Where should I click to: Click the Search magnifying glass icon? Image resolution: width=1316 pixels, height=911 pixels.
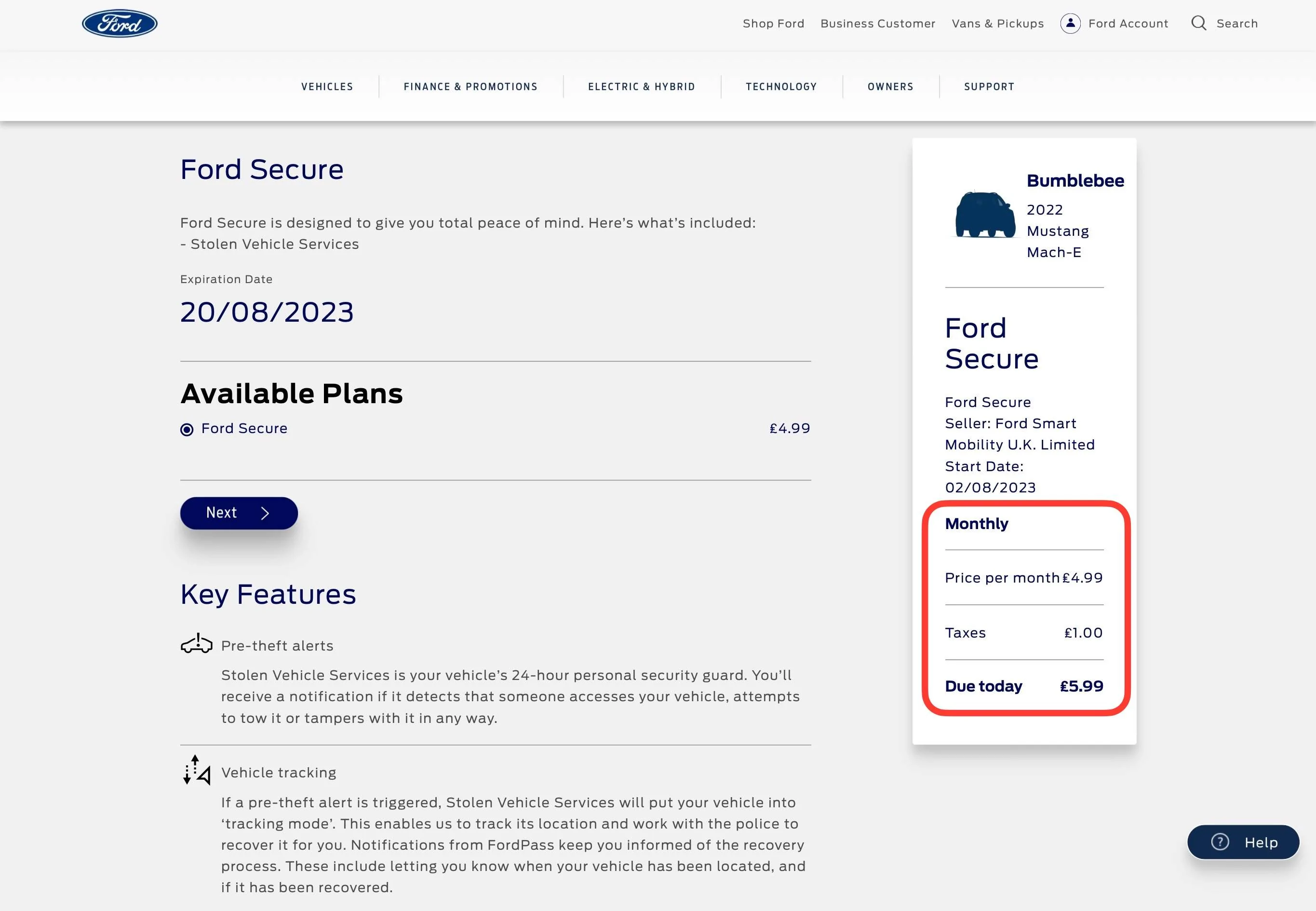[1198, 24]
